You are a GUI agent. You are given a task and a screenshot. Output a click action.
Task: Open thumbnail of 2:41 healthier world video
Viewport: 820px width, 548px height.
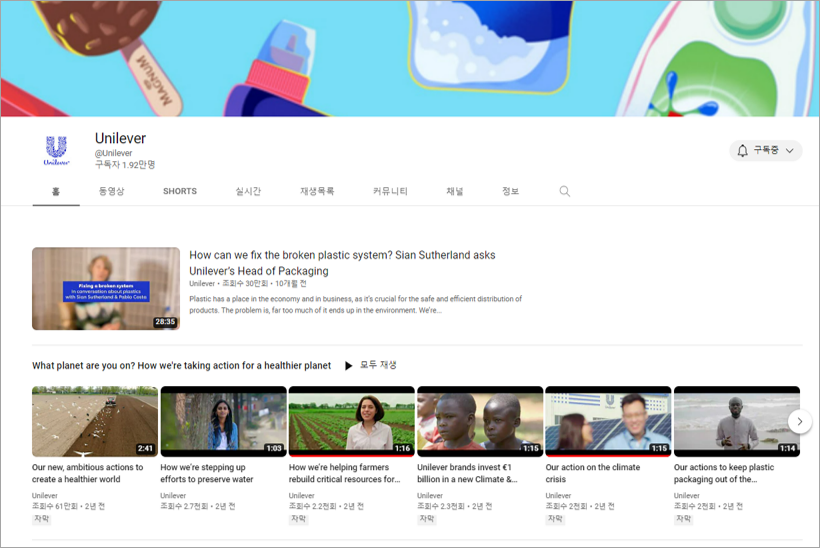95,421
